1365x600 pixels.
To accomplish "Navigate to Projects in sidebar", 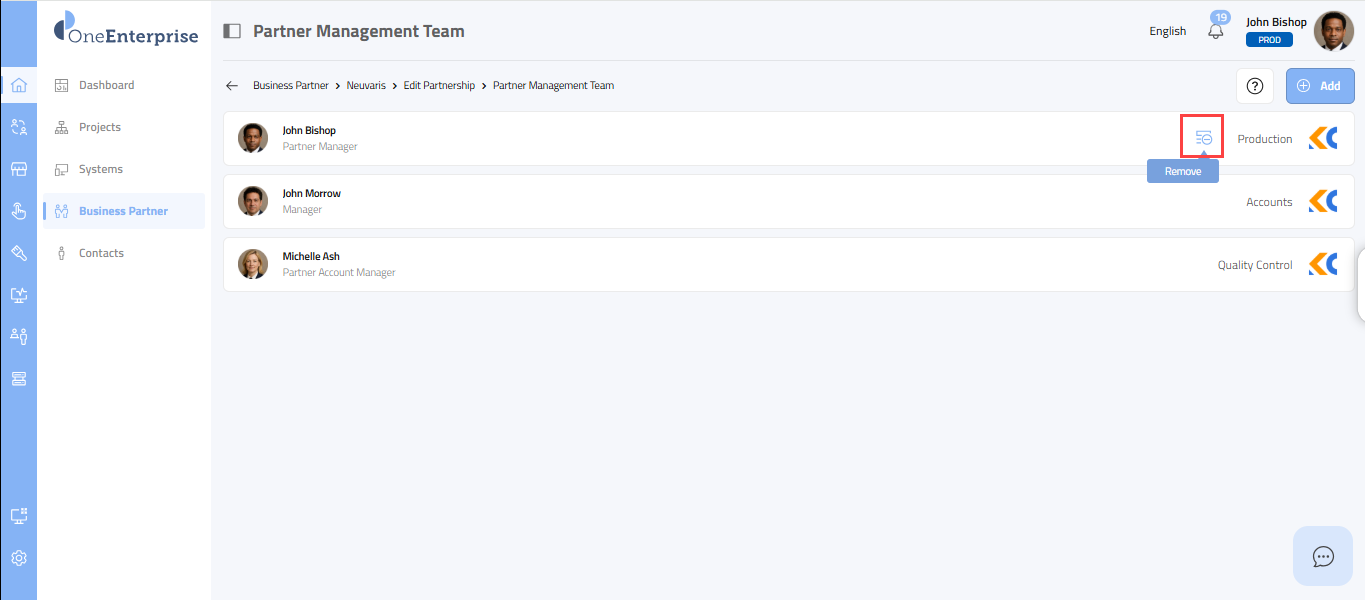I will 100,127.
